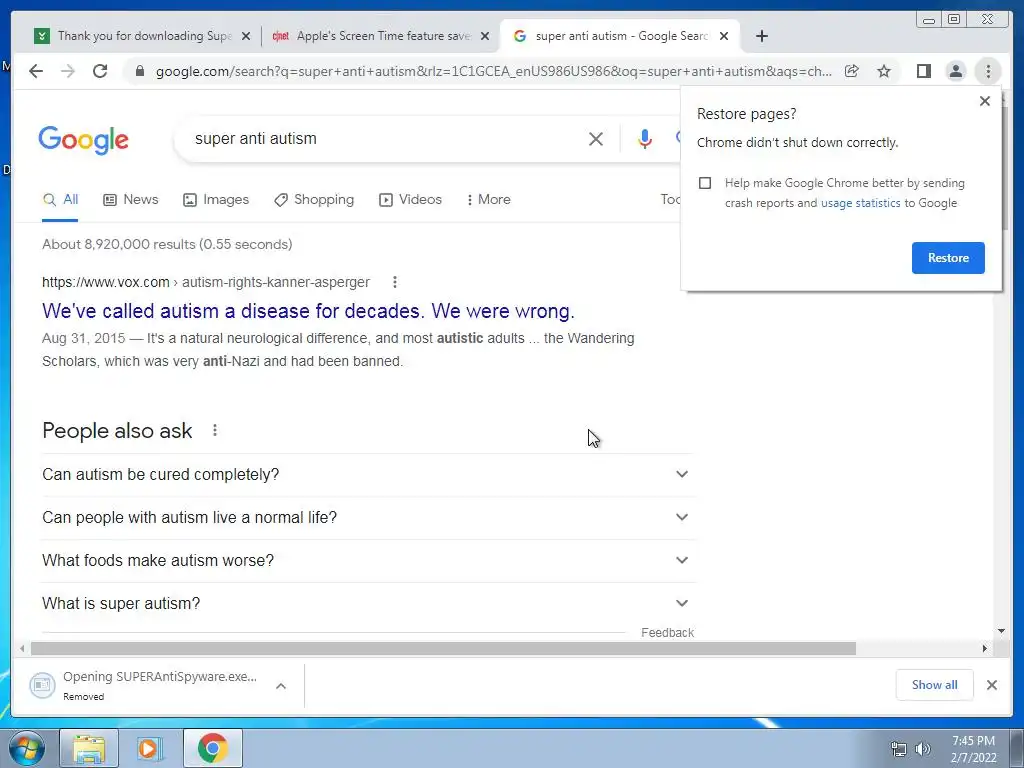Click Show all downloads

(x=935, y=685)
